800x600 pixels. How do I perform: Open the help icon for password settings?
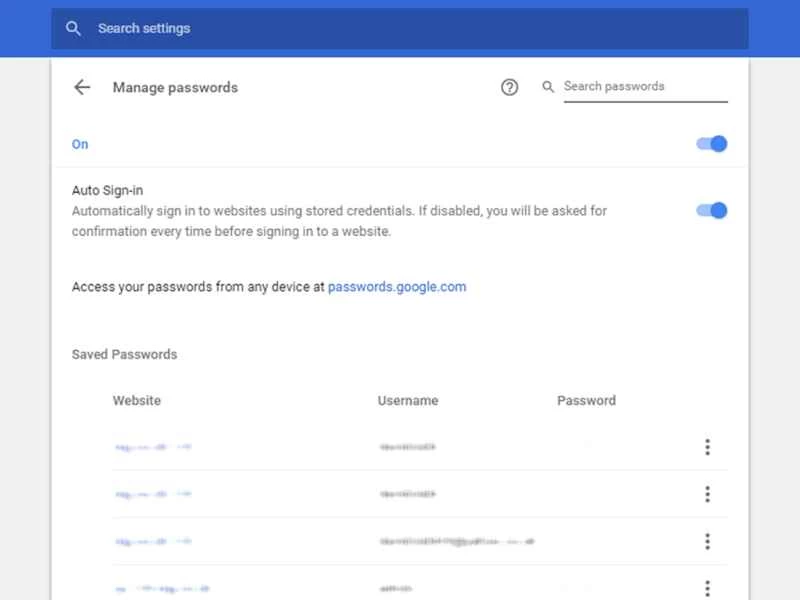[x=510, y=87]
